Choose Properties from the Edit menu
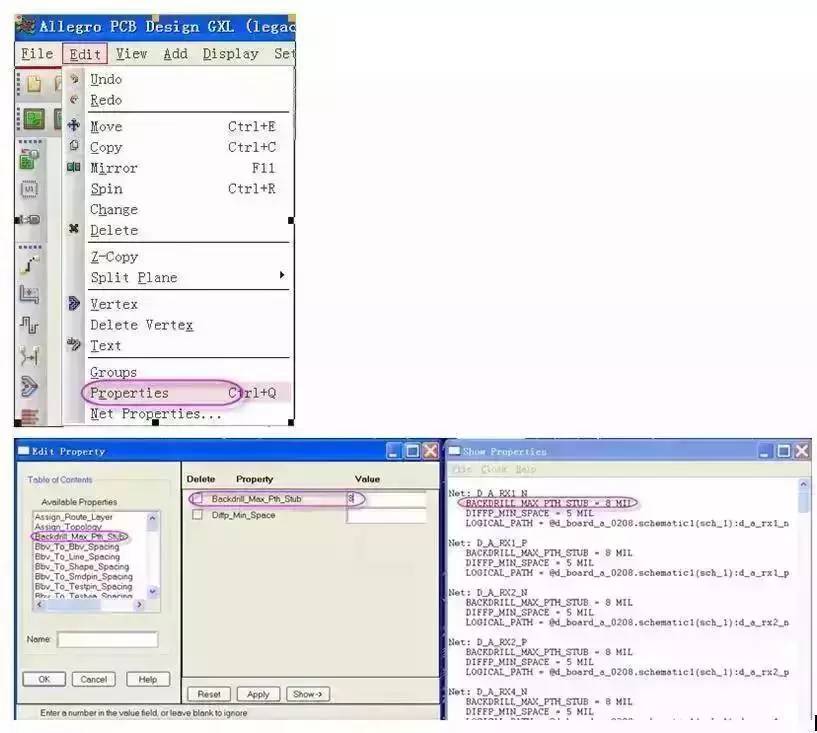 point(129,393)
